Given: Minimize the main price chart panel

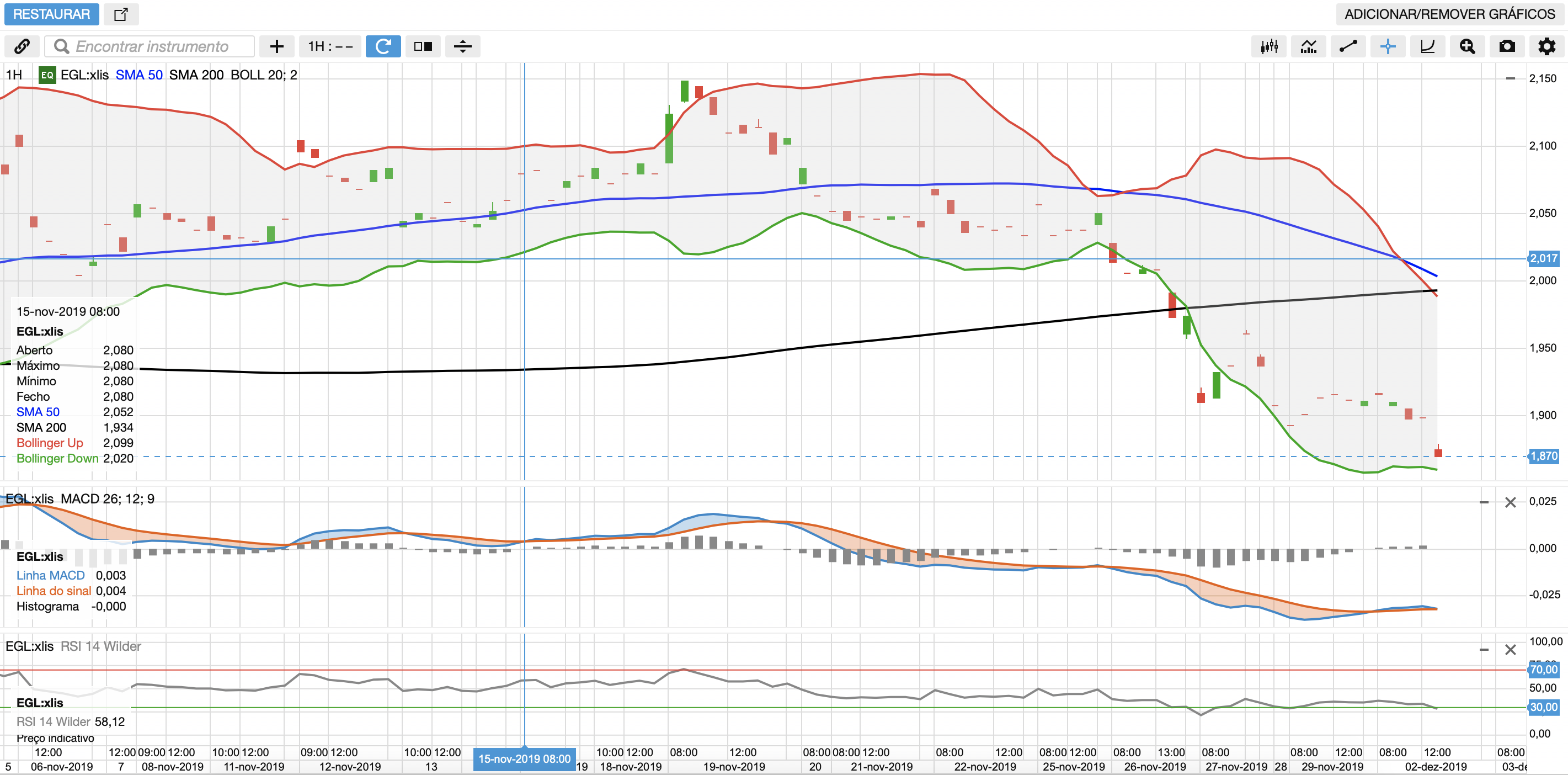Looking at the screenshot, I should [x=1510, y=78].
